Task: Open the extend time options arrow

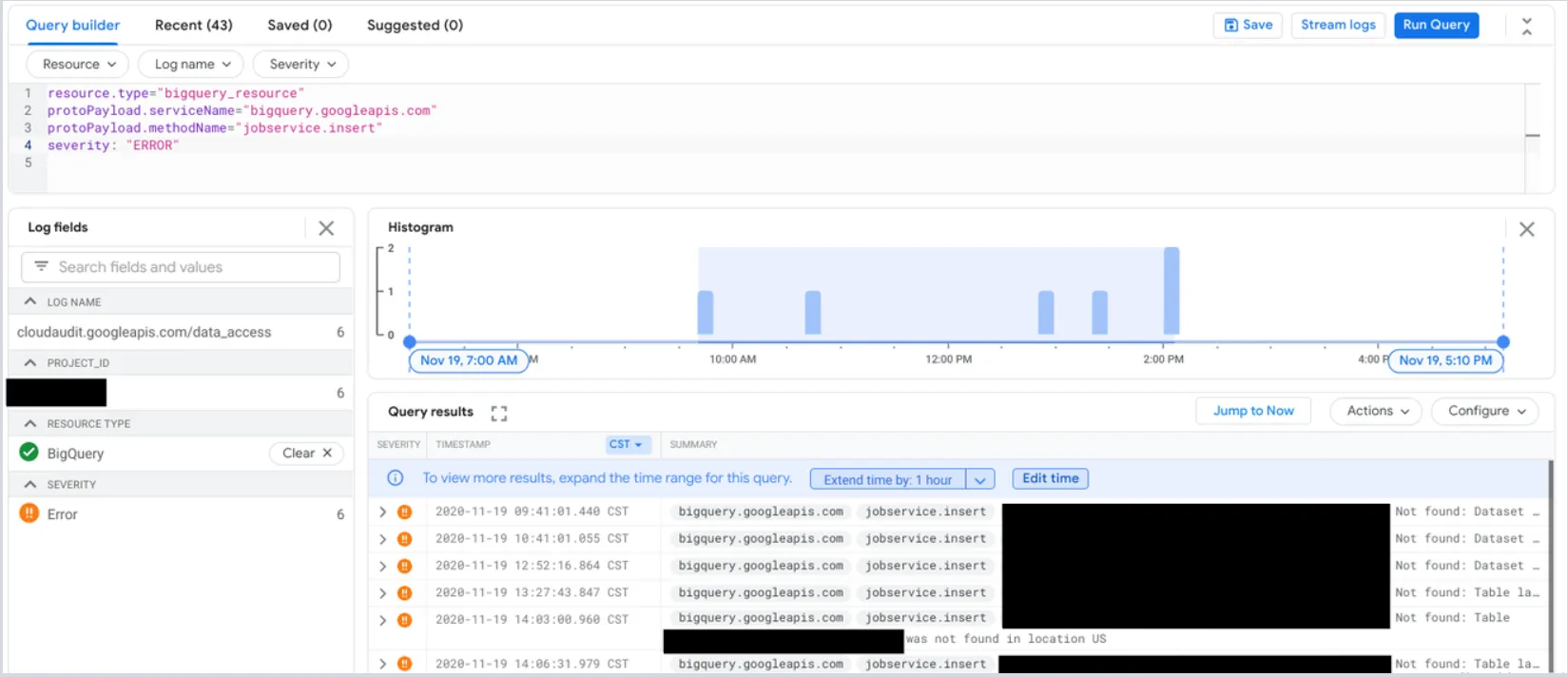Action: [x=979, y=479]
